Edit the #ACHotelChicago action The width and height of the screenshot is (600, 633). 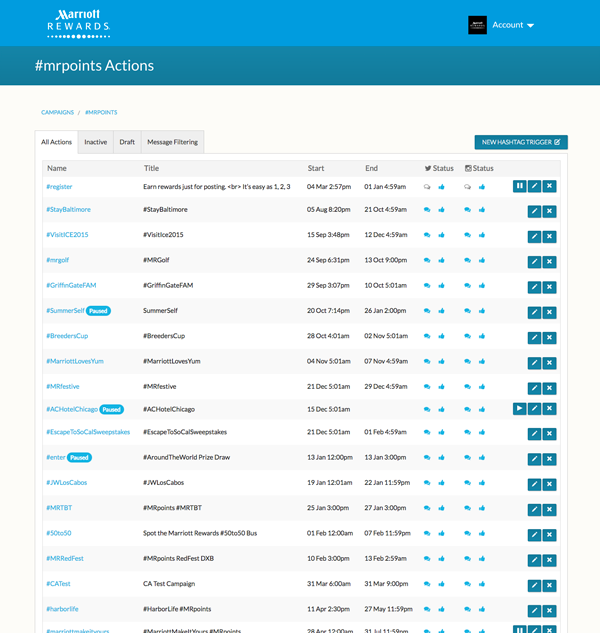(534, 409)
